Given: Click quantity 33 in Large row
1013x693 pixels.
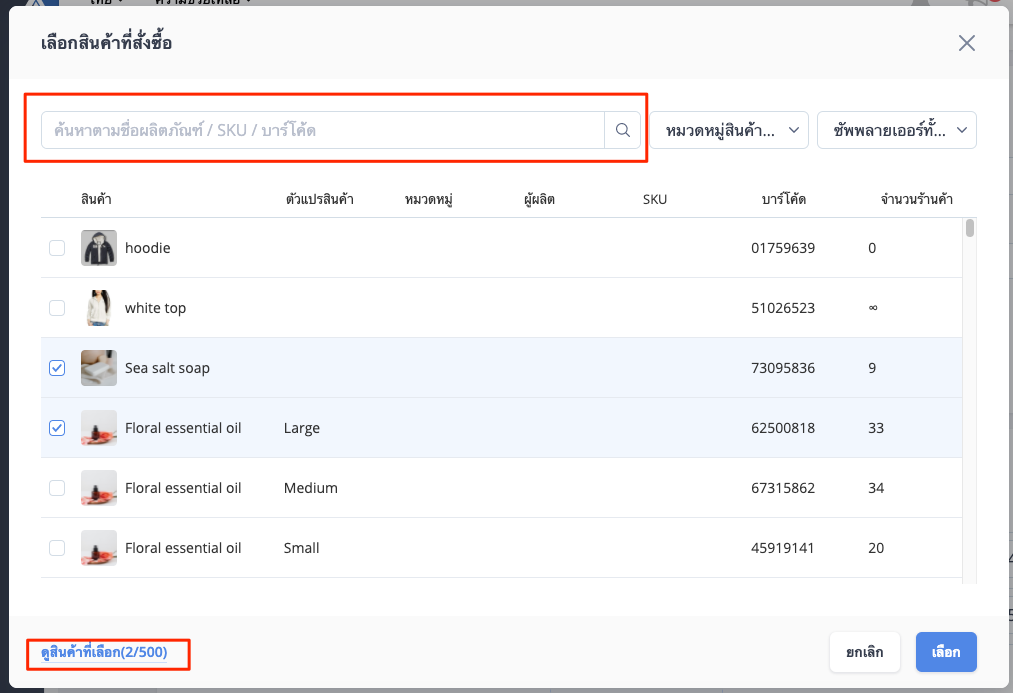Looking at the screenshot, I should click(876, 428).
